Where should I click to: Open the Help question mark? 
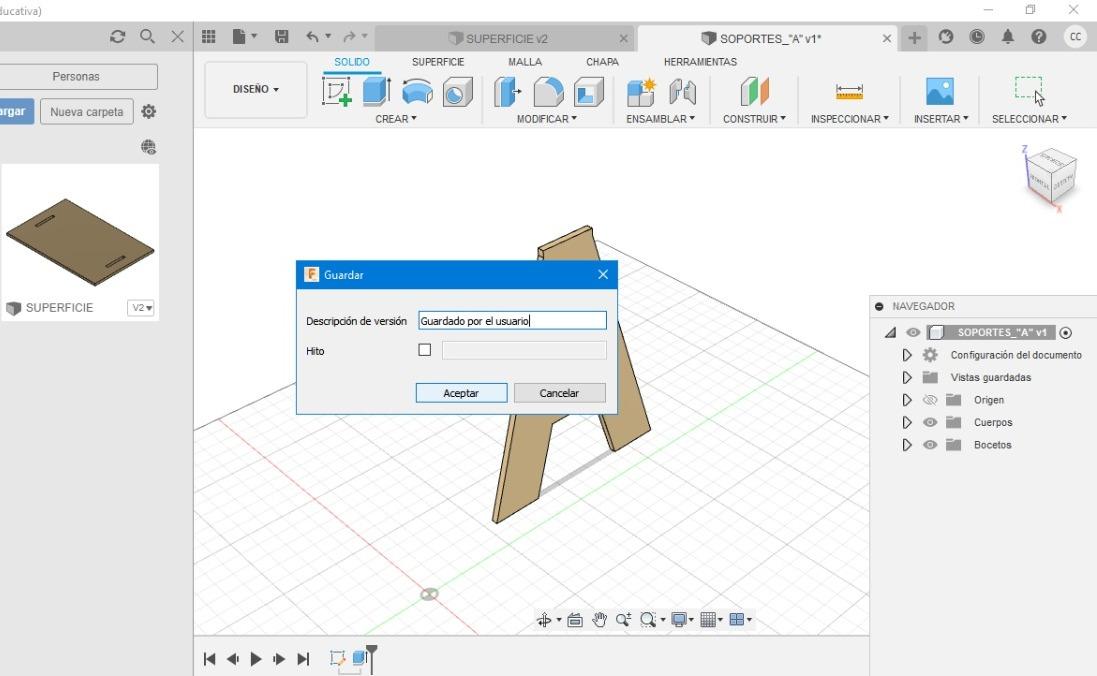click(x=1039, y=36)
